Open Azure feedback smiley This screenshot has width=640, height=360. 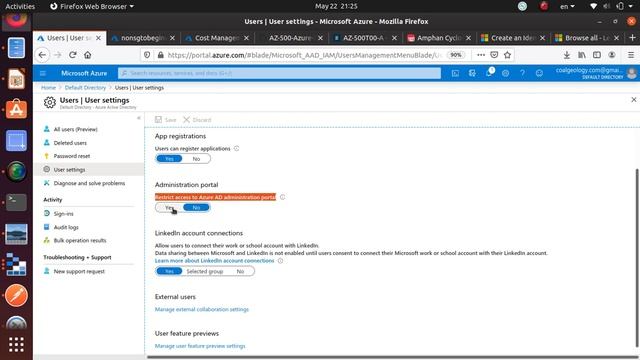click(x=539, y=73)
